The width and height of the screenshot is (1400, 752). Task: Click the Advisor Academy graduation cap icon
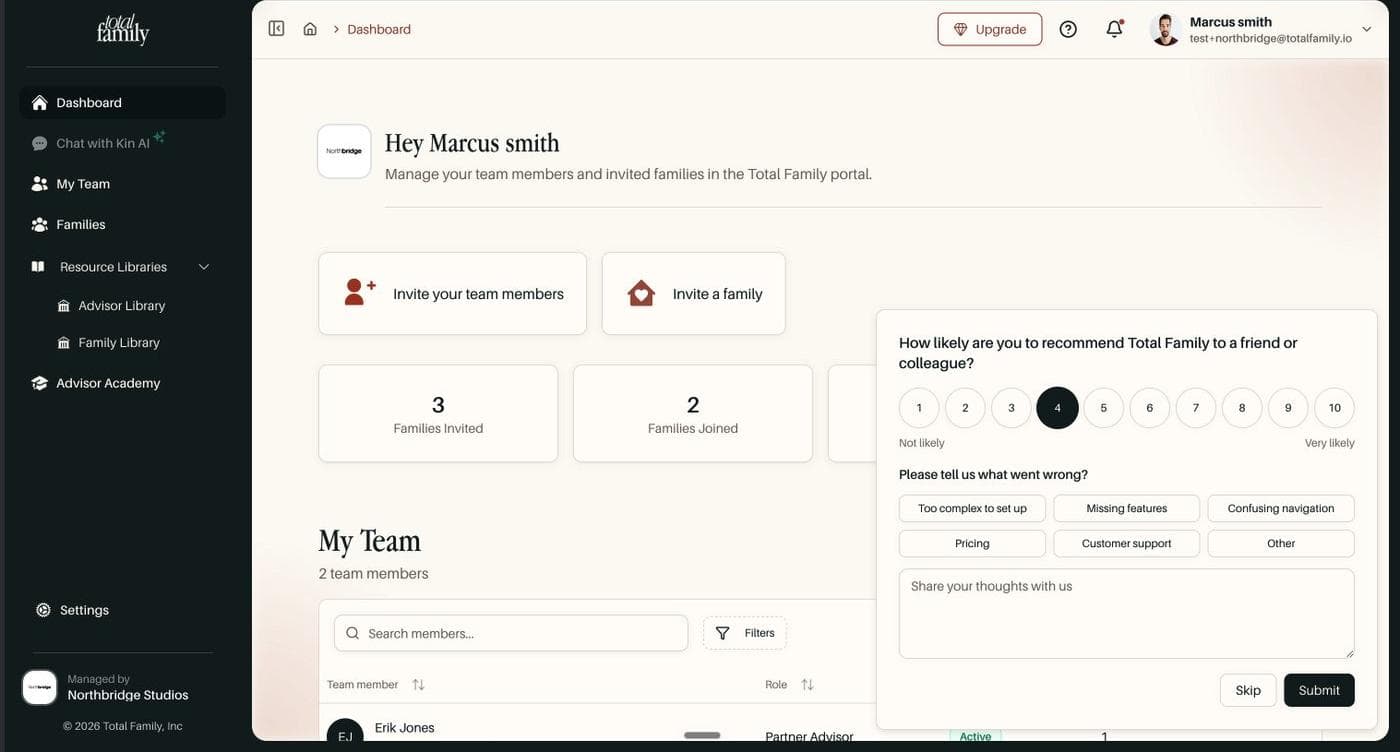click(39, 383)
